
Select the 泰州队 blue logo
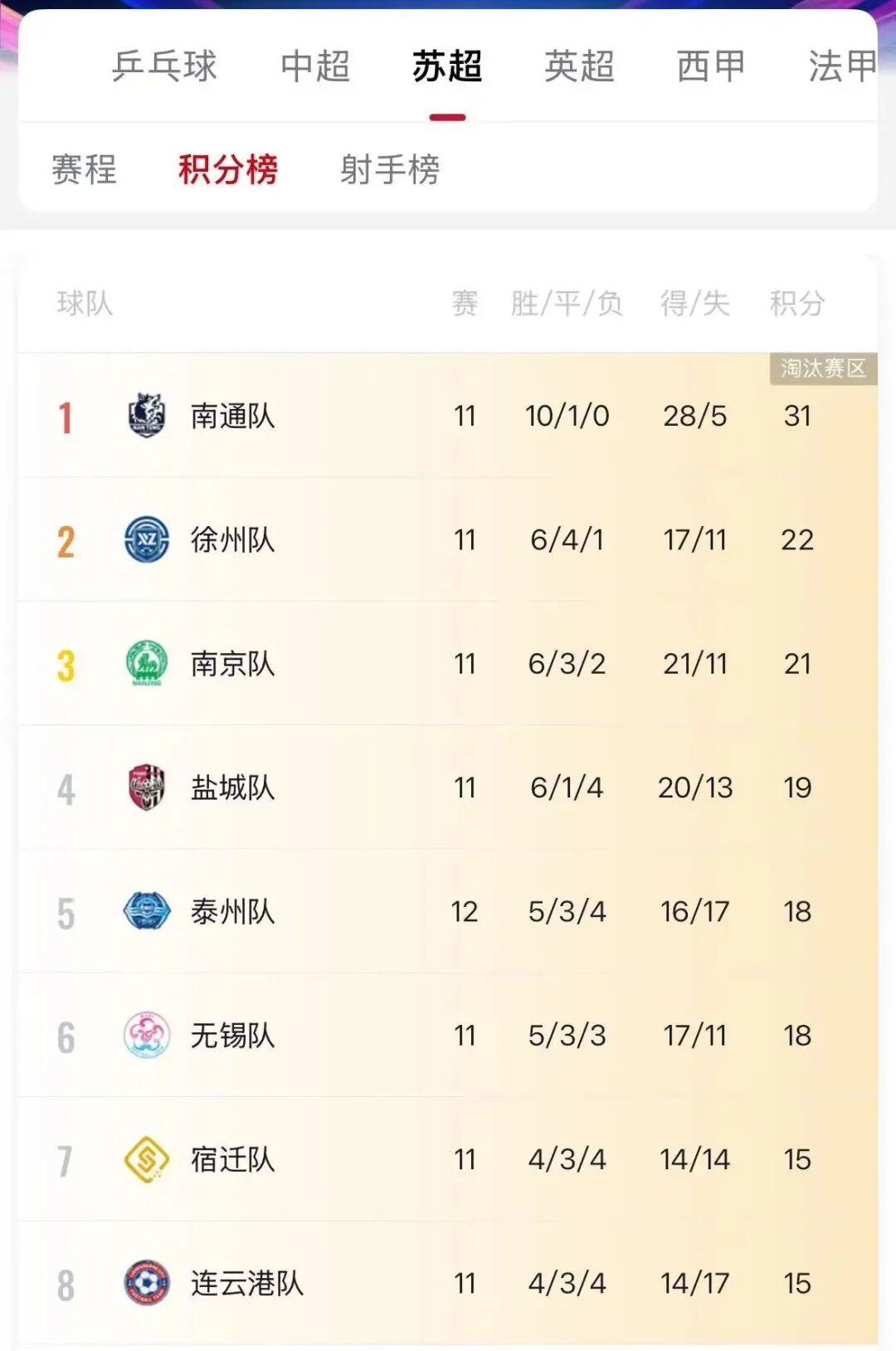pos(147,911)
